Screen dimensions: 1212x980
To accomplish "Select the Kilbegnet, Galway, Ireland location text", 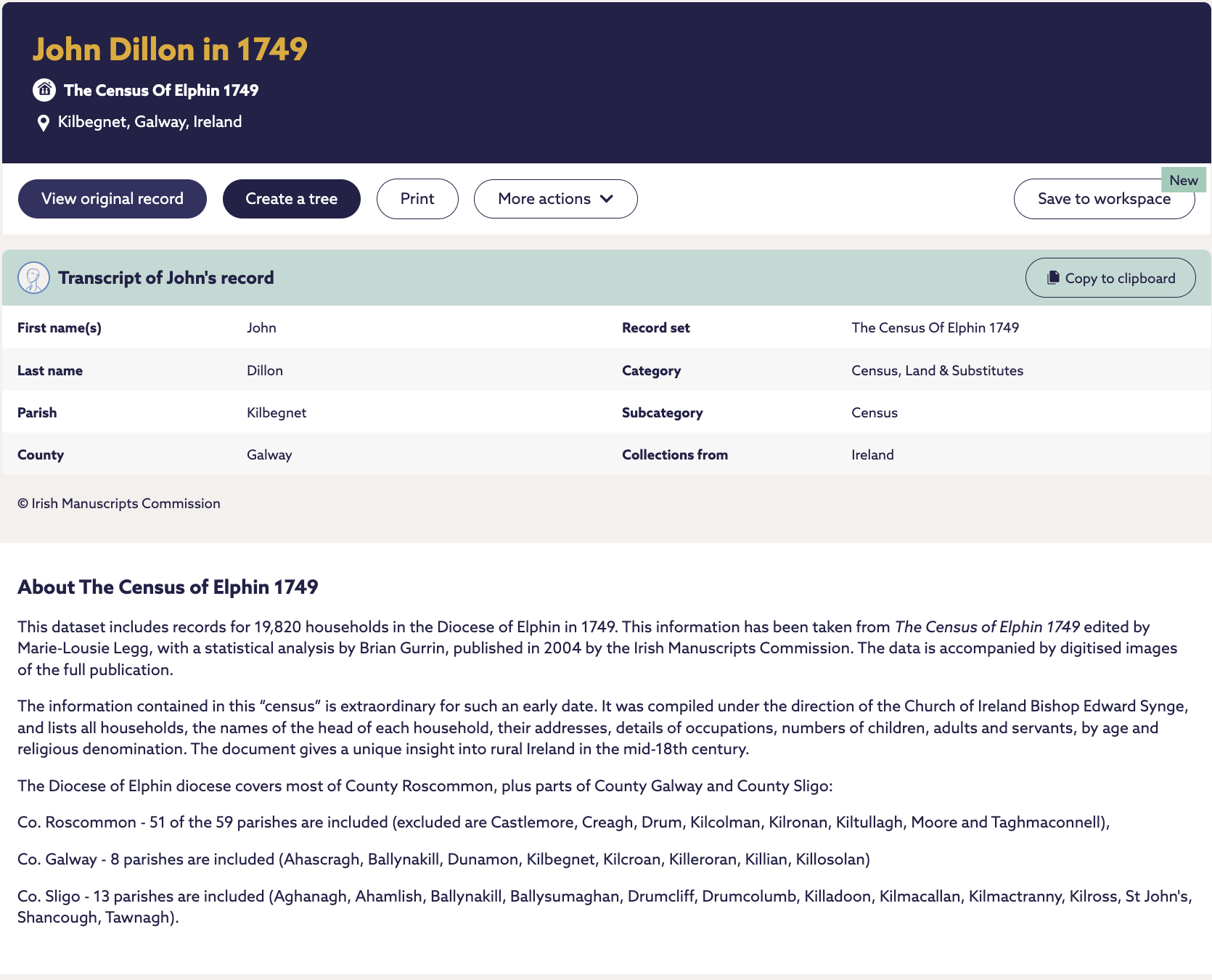I will coord(150,122).
